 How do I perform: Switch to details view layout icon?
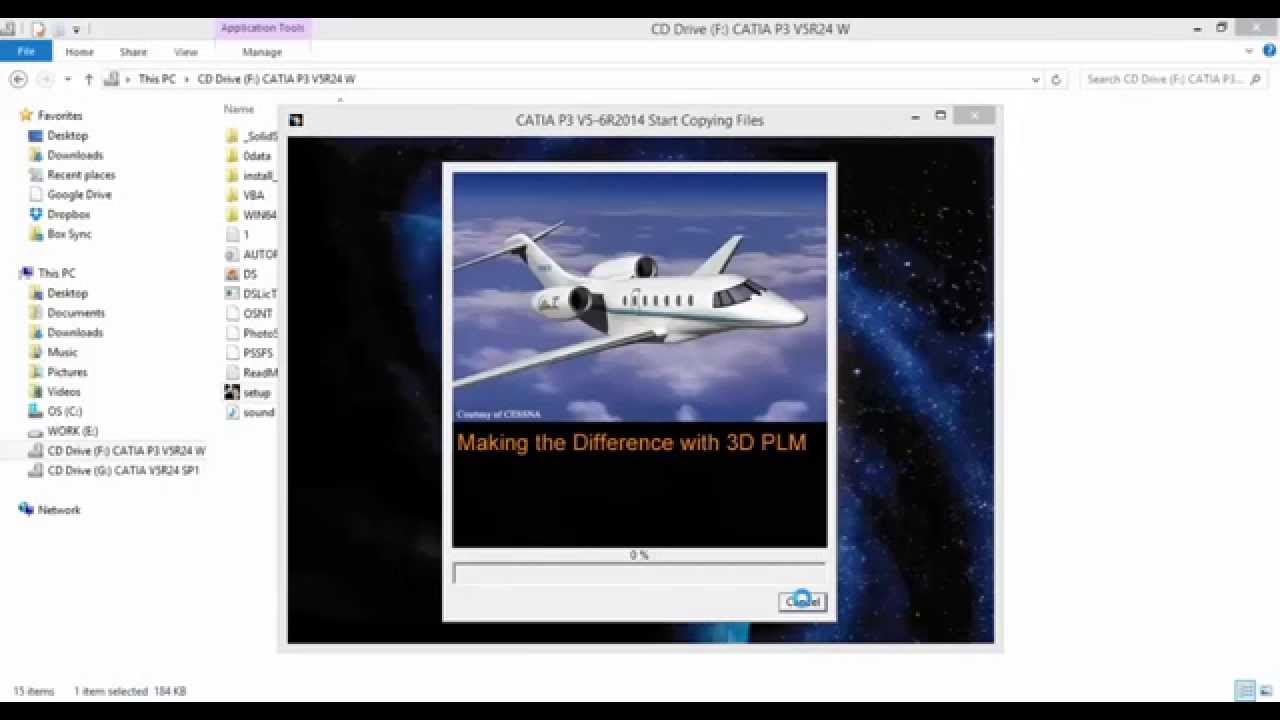pos(1245,690)
